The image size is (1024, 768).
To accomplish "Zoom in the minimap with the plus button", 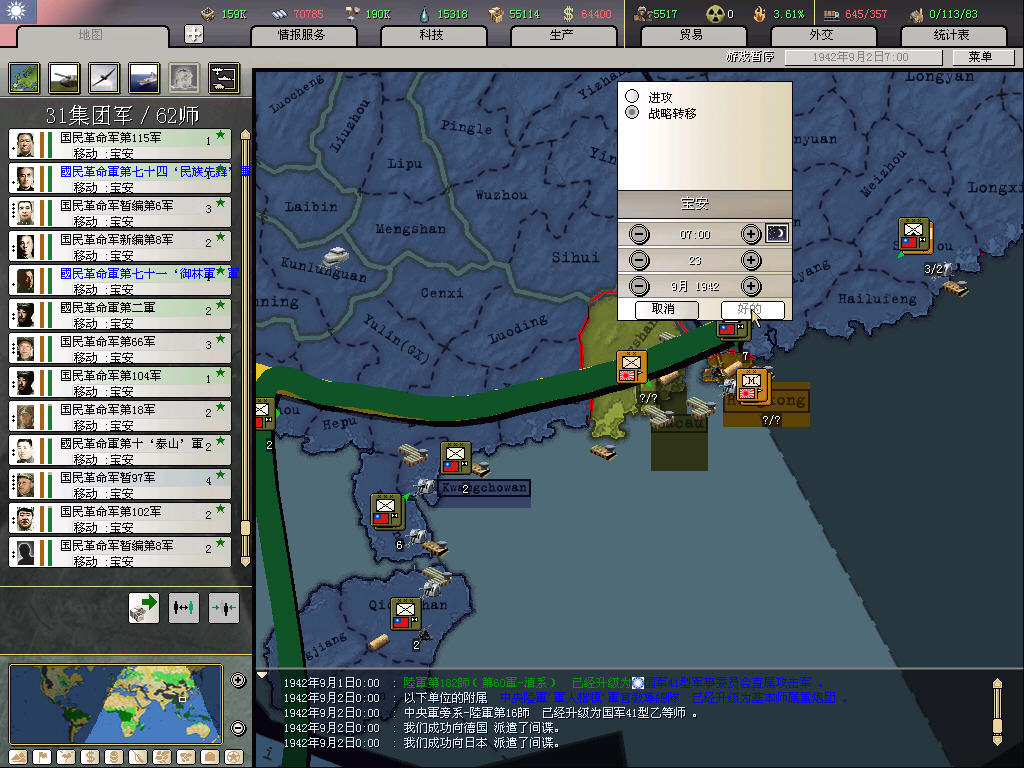I will pyautogui.click(x=238, y=680).
